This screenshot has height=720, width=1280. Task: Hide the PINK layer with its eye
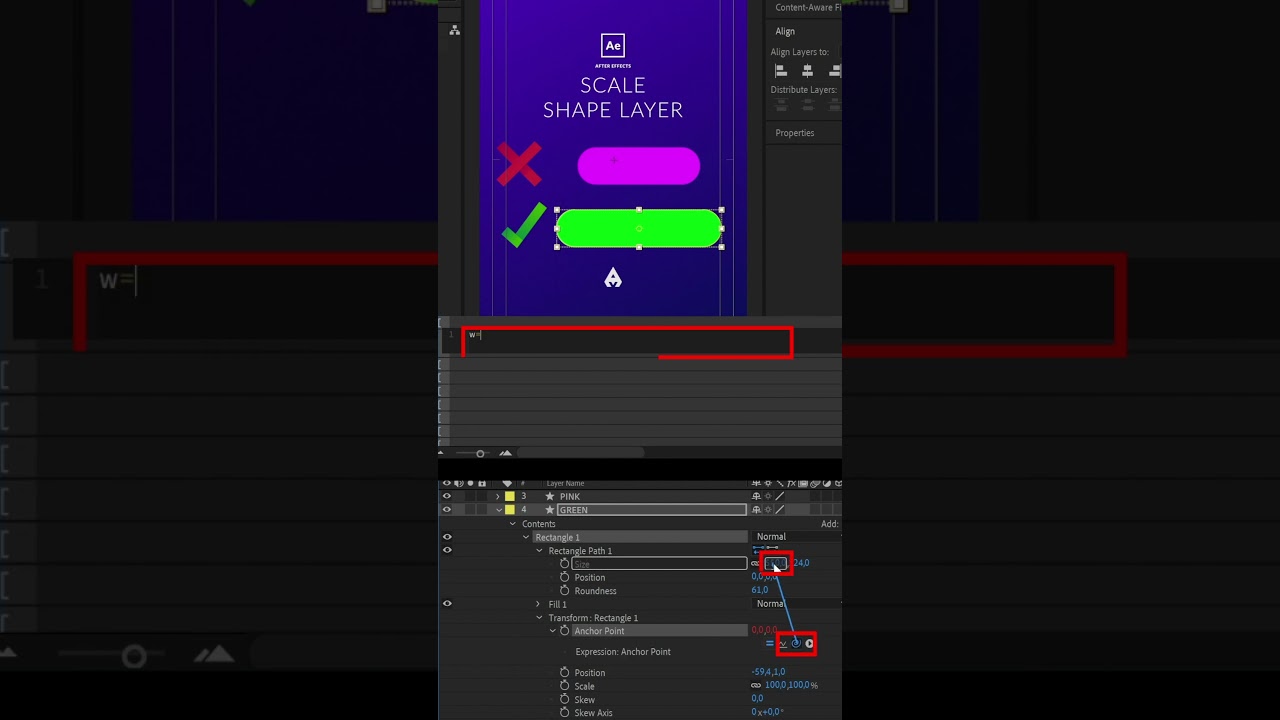pyautogui.click(x=447, y=496)
